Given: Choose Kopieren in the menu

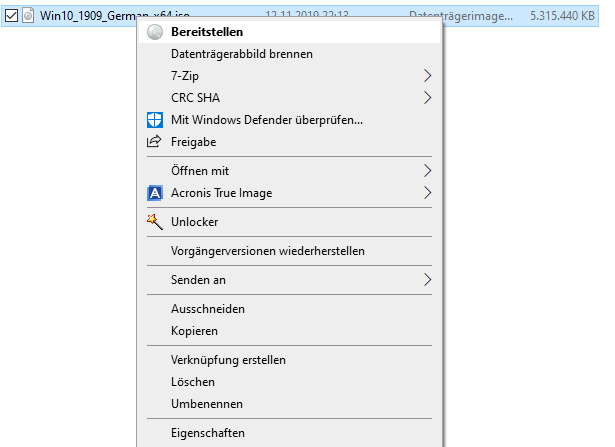Looking at the screenshot, I should click(194, 331).
